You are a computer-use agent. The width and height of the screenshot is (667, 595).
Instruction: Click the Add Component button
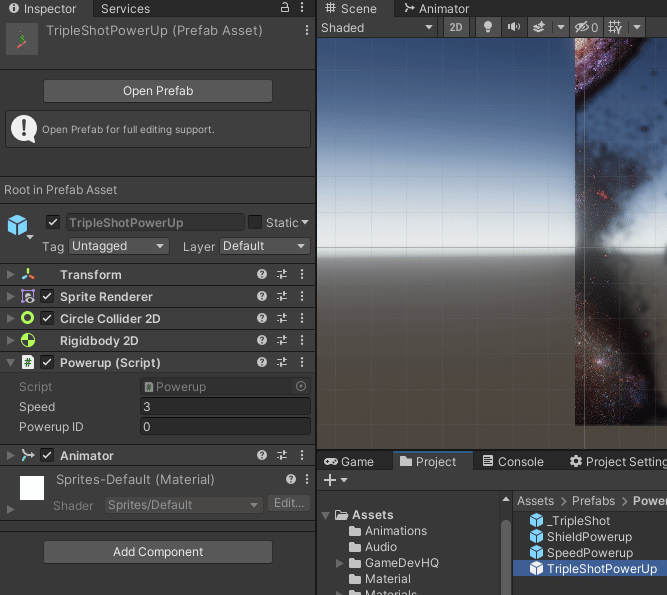158,552
